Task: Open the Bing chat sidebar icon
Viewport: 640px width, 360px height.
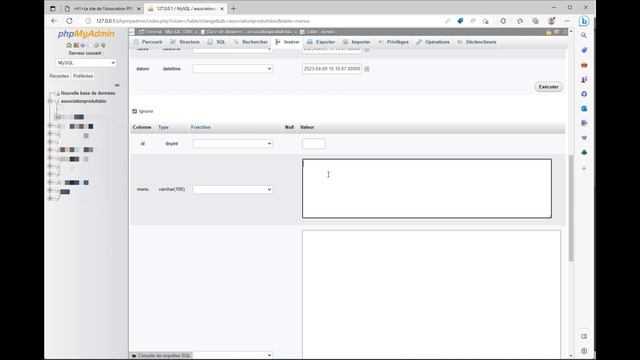Action: pyautogui.click(x=584, y=21)
